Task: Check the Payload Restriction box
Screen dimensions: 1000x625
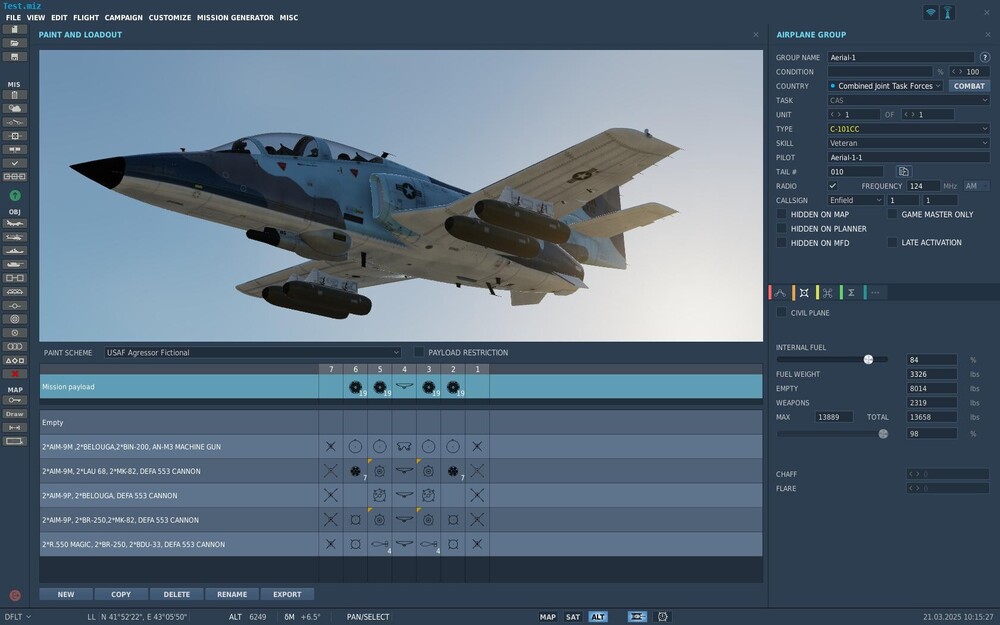Action: 419,352
